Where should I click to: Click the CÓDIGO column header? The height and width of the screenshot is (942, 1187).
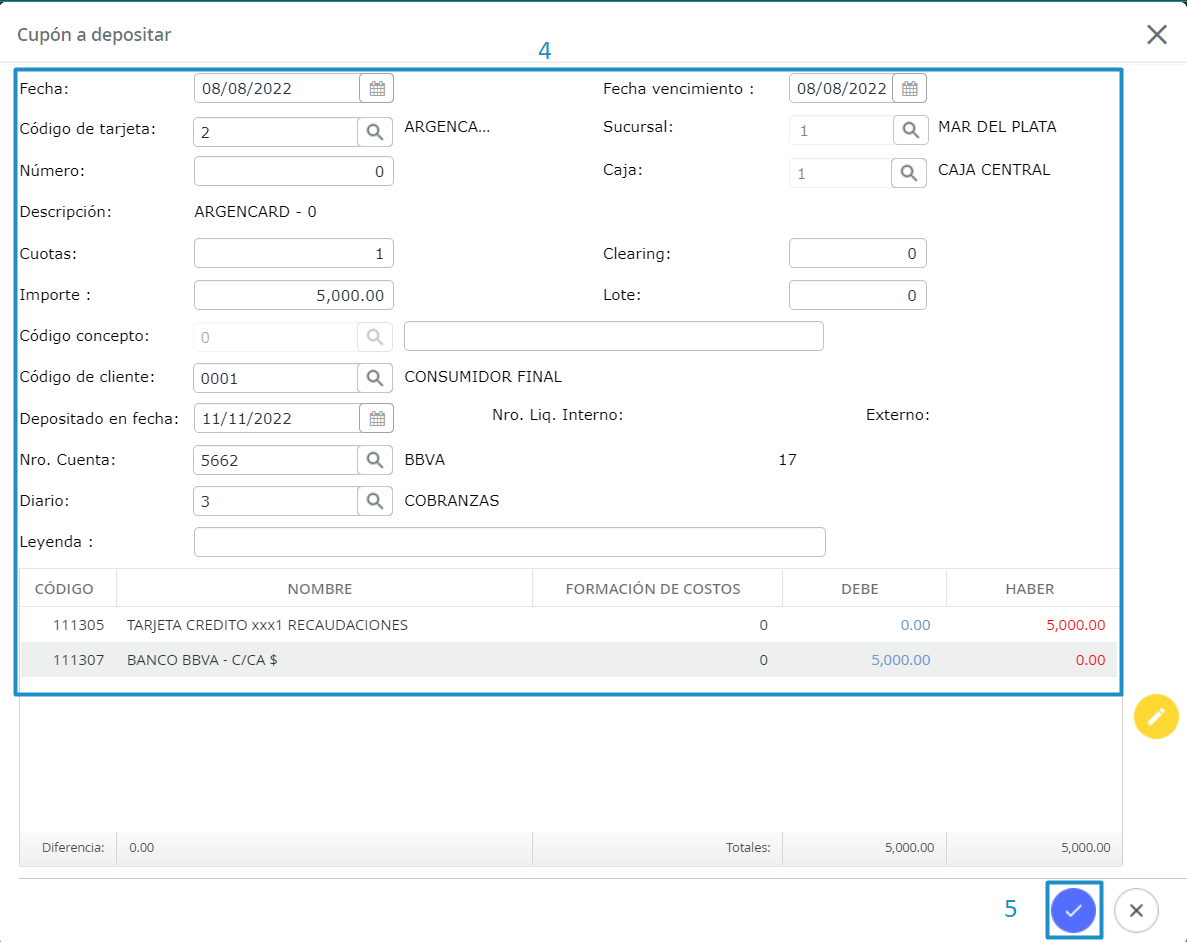[64, 588]
